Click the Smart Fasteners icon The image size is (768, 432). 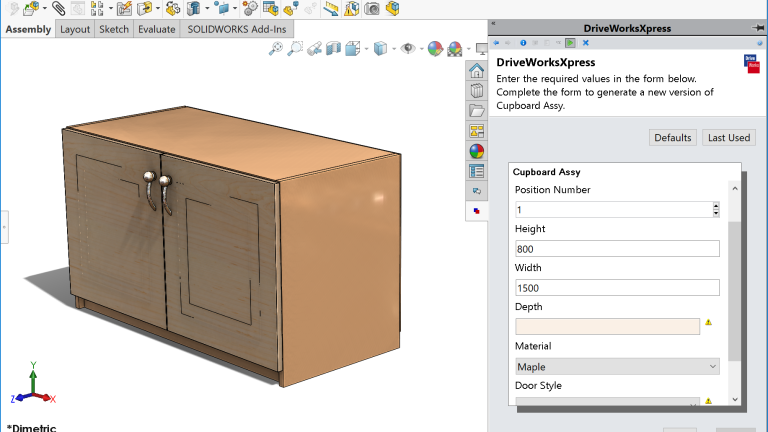pyautogui.click(x=124, y=8)
